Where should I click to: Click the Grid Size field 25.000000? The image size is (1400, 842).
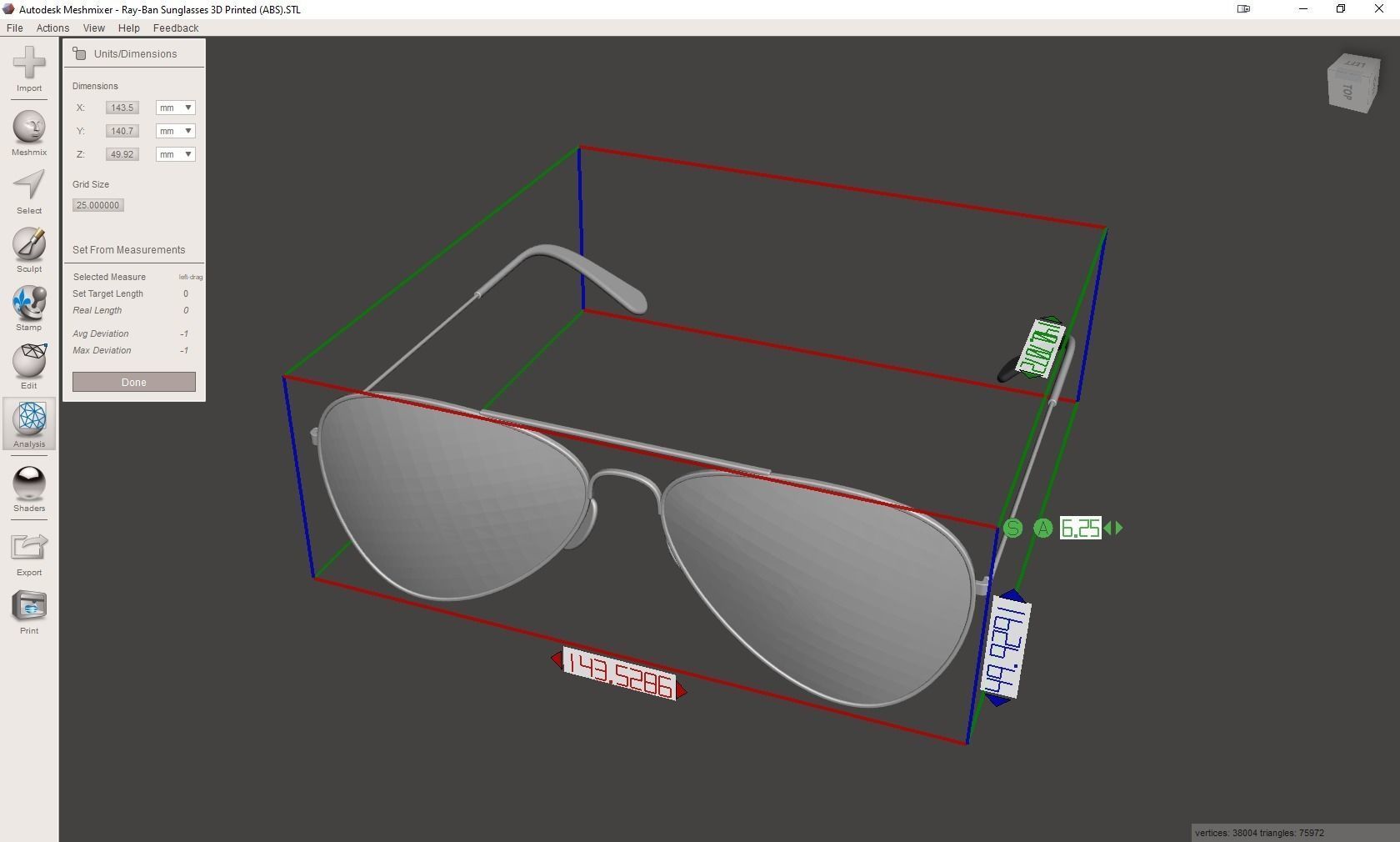pyautogui.click(x=98, y=205)
